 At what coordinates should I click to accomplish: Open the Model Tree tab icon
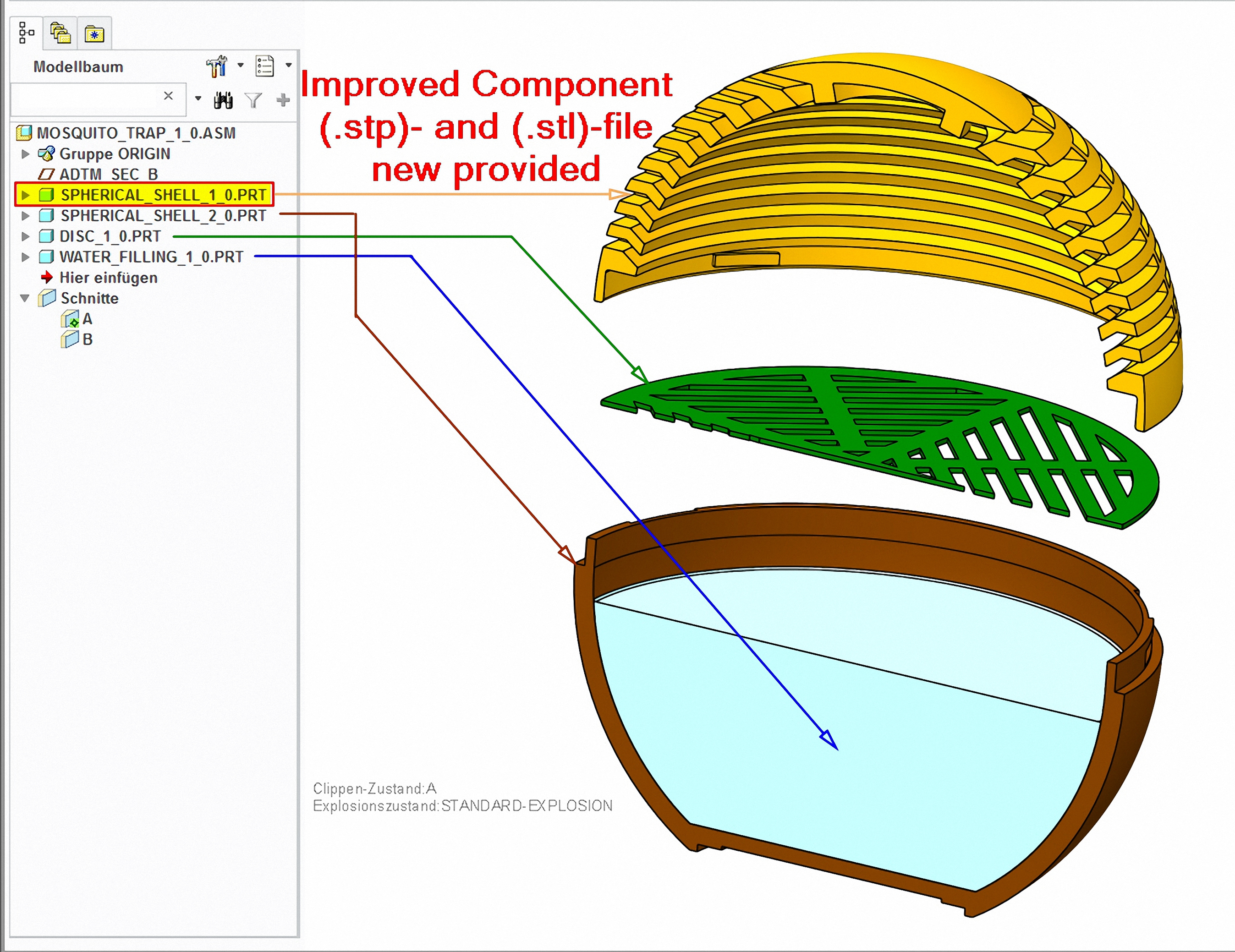pos(26,33)
